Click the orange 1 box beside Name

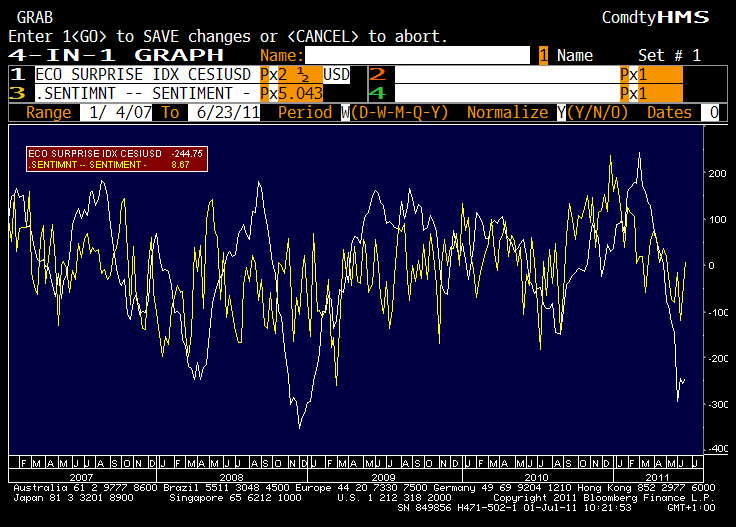pyautogui.click(x=544, y=55)
